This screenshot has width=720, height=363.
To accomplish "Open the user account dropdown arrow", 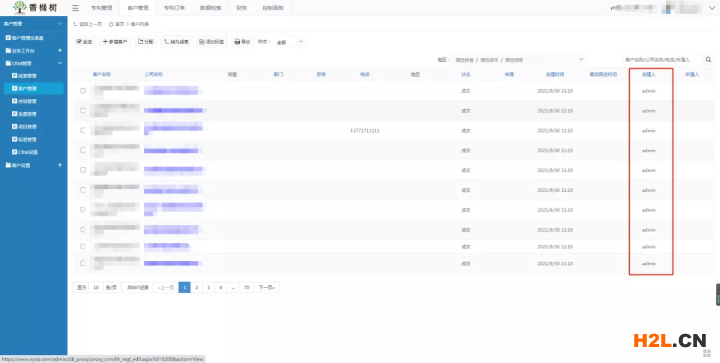I will 712,8.
